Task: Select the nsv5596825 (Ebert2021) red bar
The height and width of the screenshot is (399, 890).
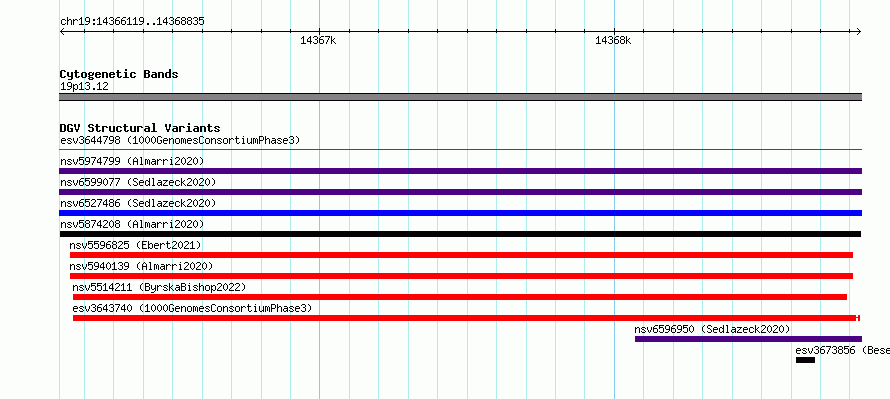Action: coord(461,255)
